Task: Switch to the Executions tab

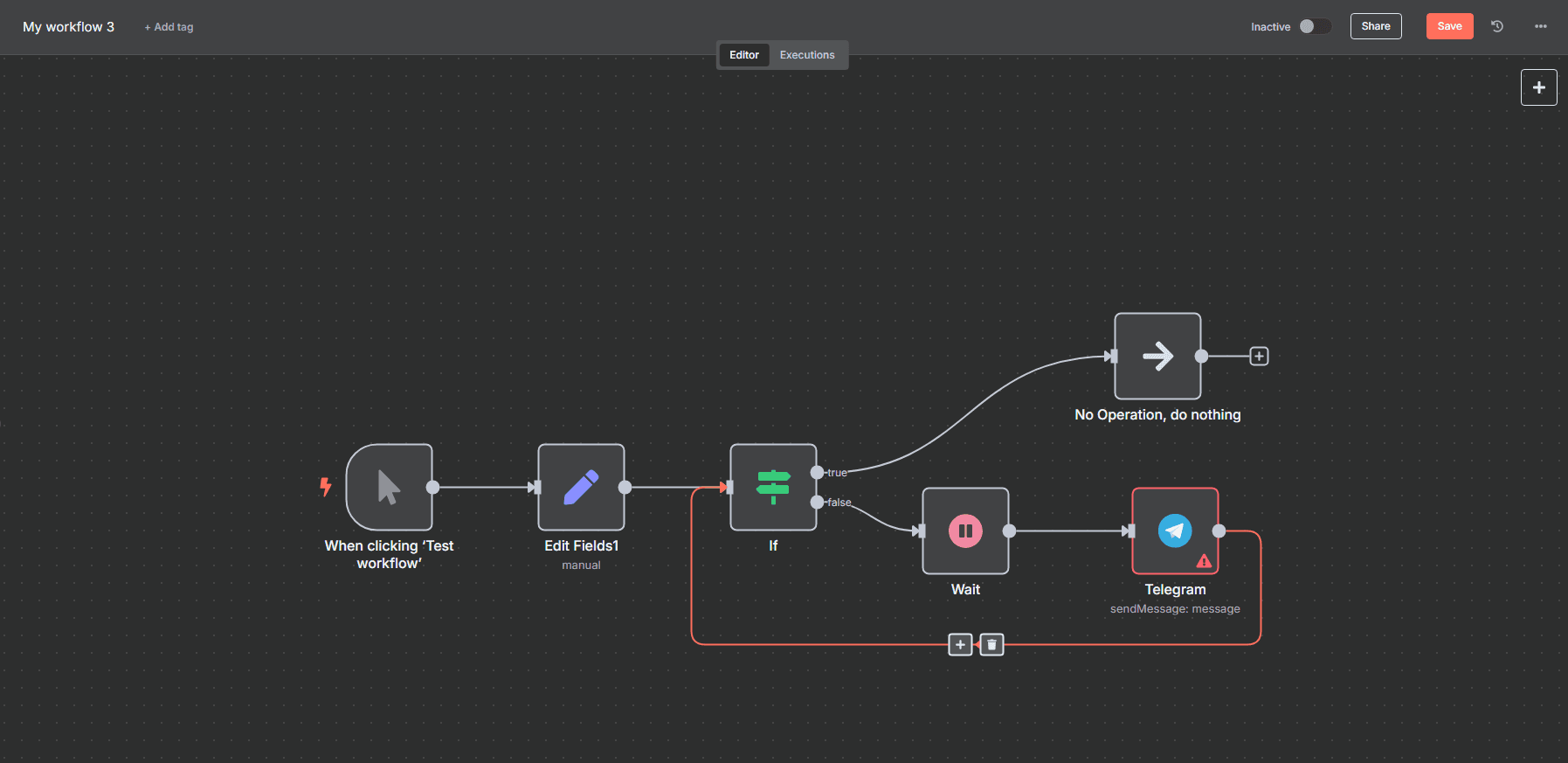Action: point(807,55)
